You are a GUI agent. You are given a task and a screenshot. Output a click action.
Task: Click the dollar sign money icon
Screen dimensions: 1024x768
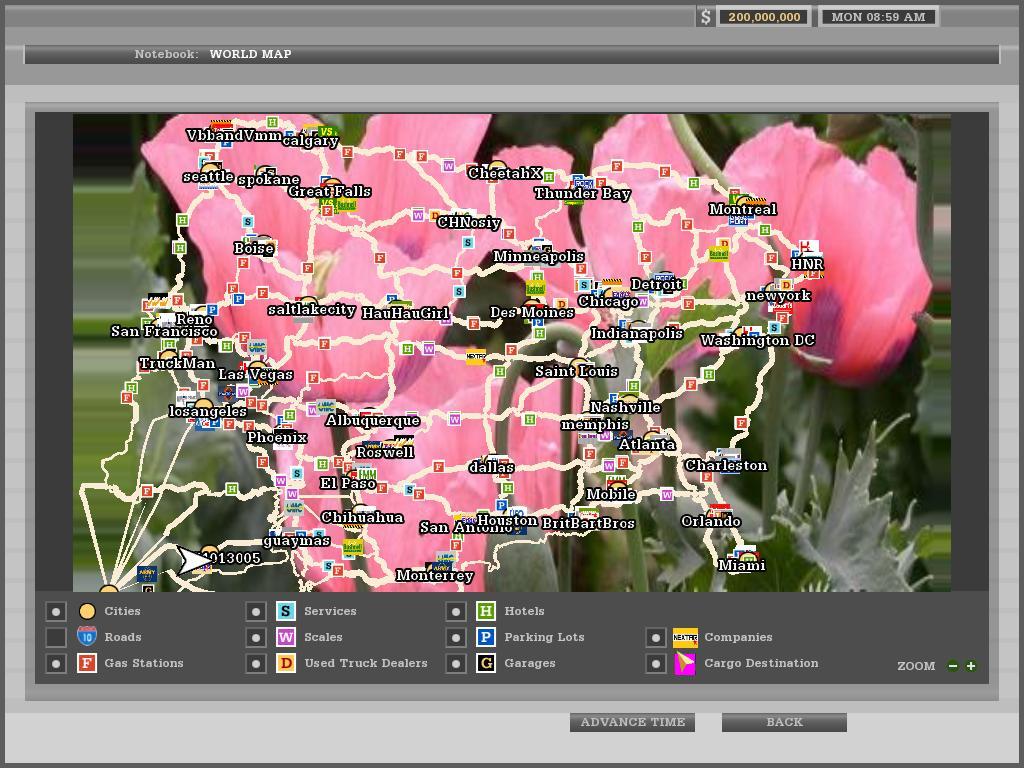point(706,17)
